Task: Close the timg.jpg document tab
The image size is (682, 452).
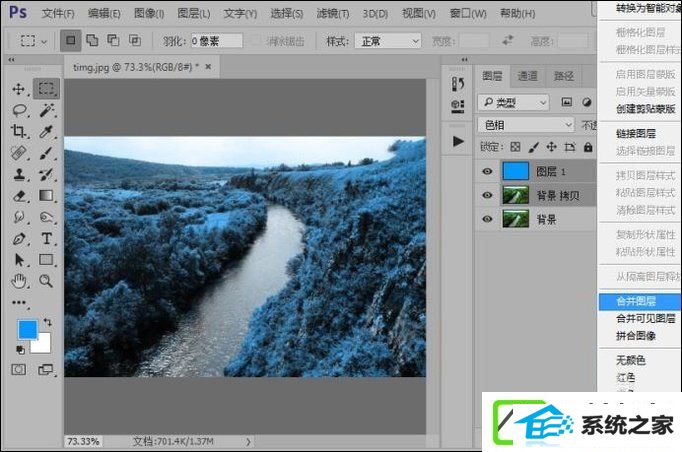Action: click(208, 67)
